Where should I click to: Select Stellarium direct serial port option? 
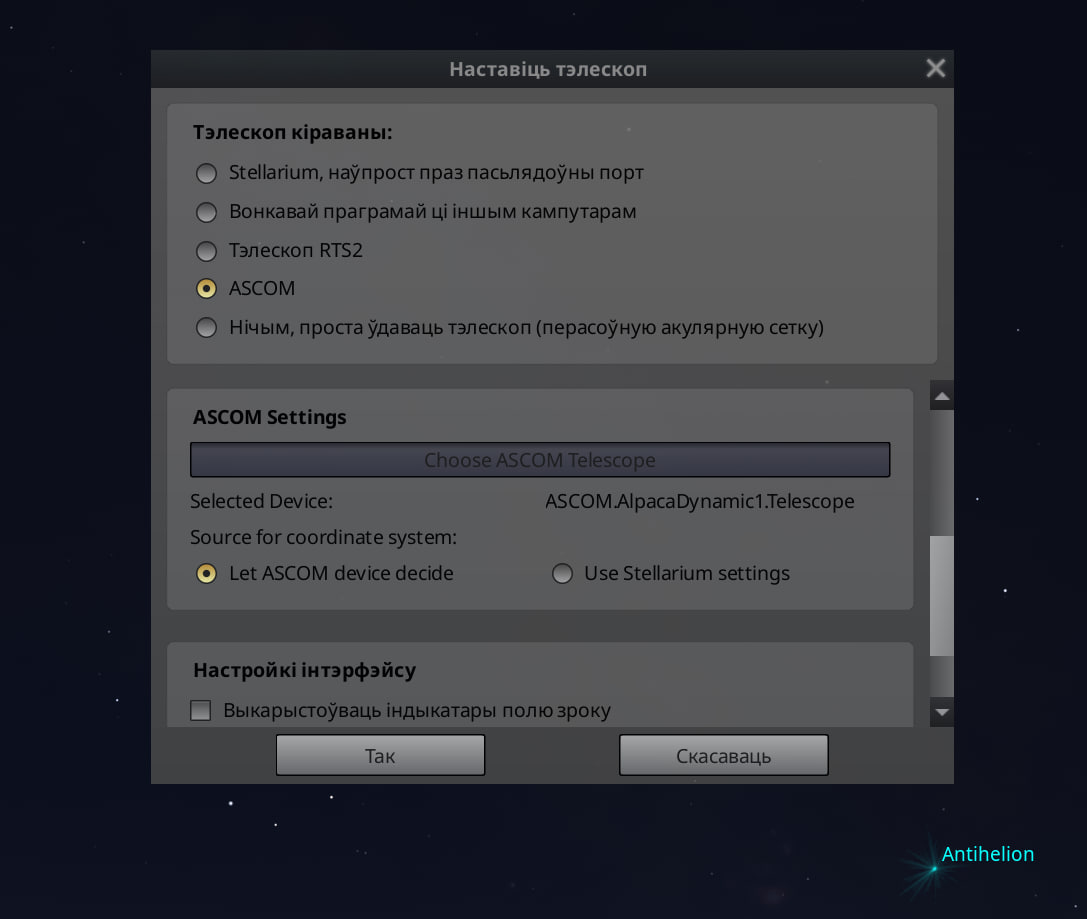206,173
